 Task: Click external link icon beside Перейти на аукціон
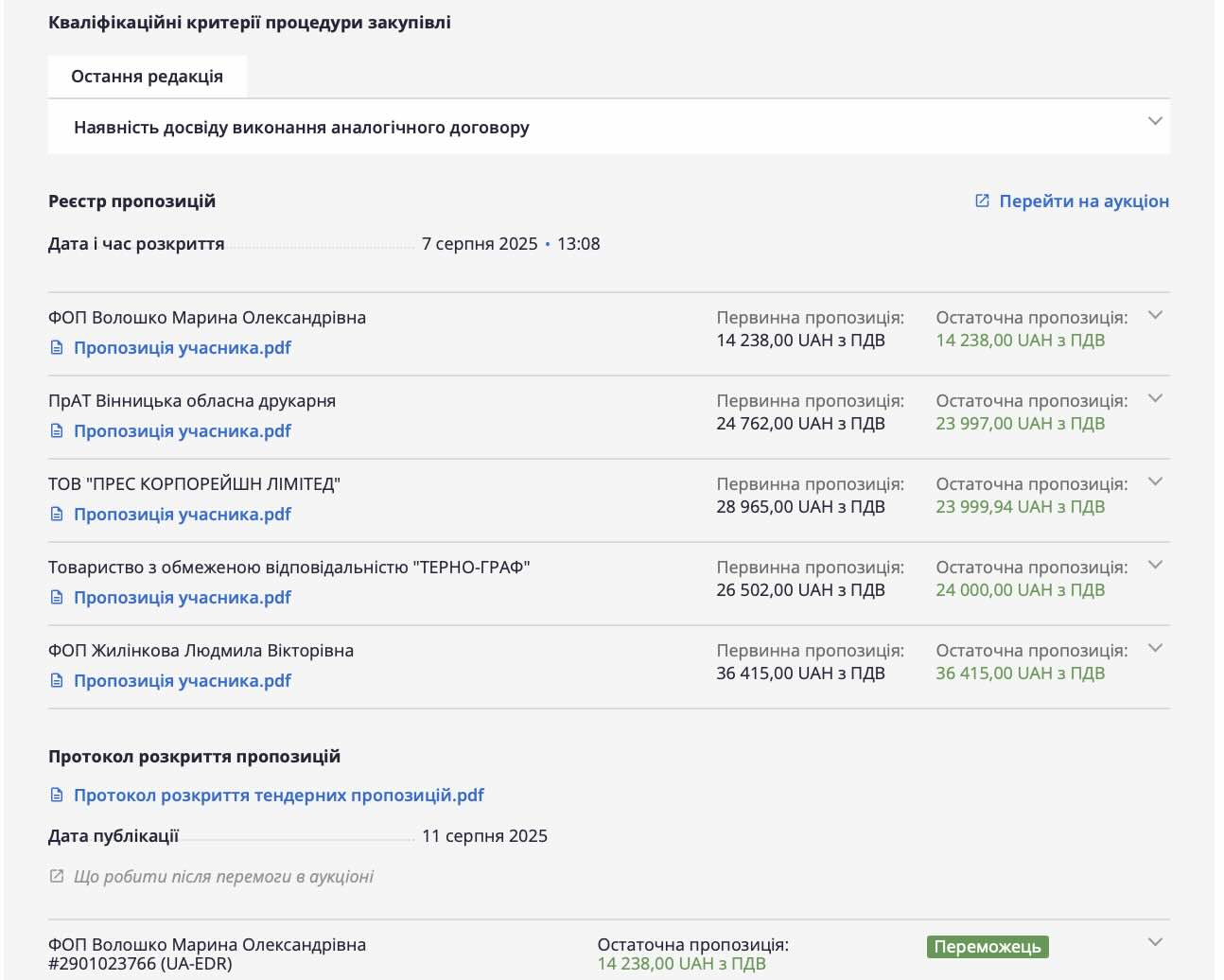tap(982, 201)
